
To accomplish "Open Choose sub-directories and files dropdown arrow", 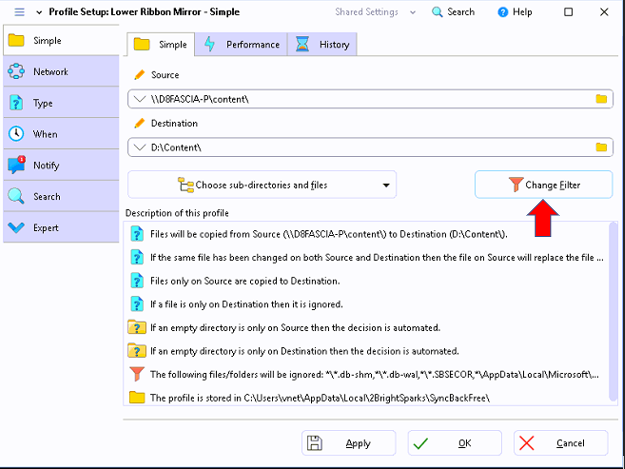I will tap(386, 185).
